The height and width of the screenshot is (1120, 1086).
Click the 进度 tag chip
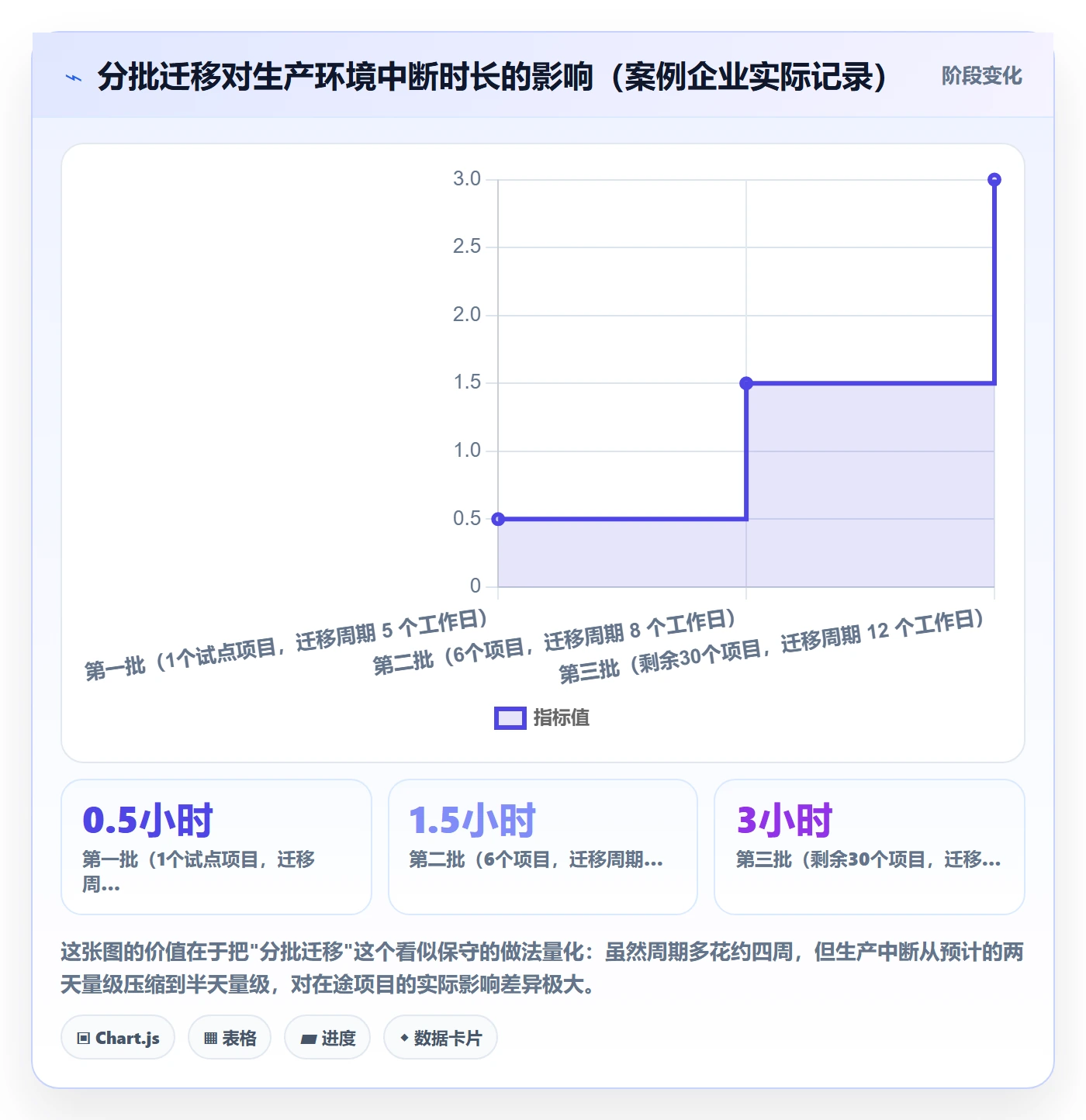click(327, 1038)
